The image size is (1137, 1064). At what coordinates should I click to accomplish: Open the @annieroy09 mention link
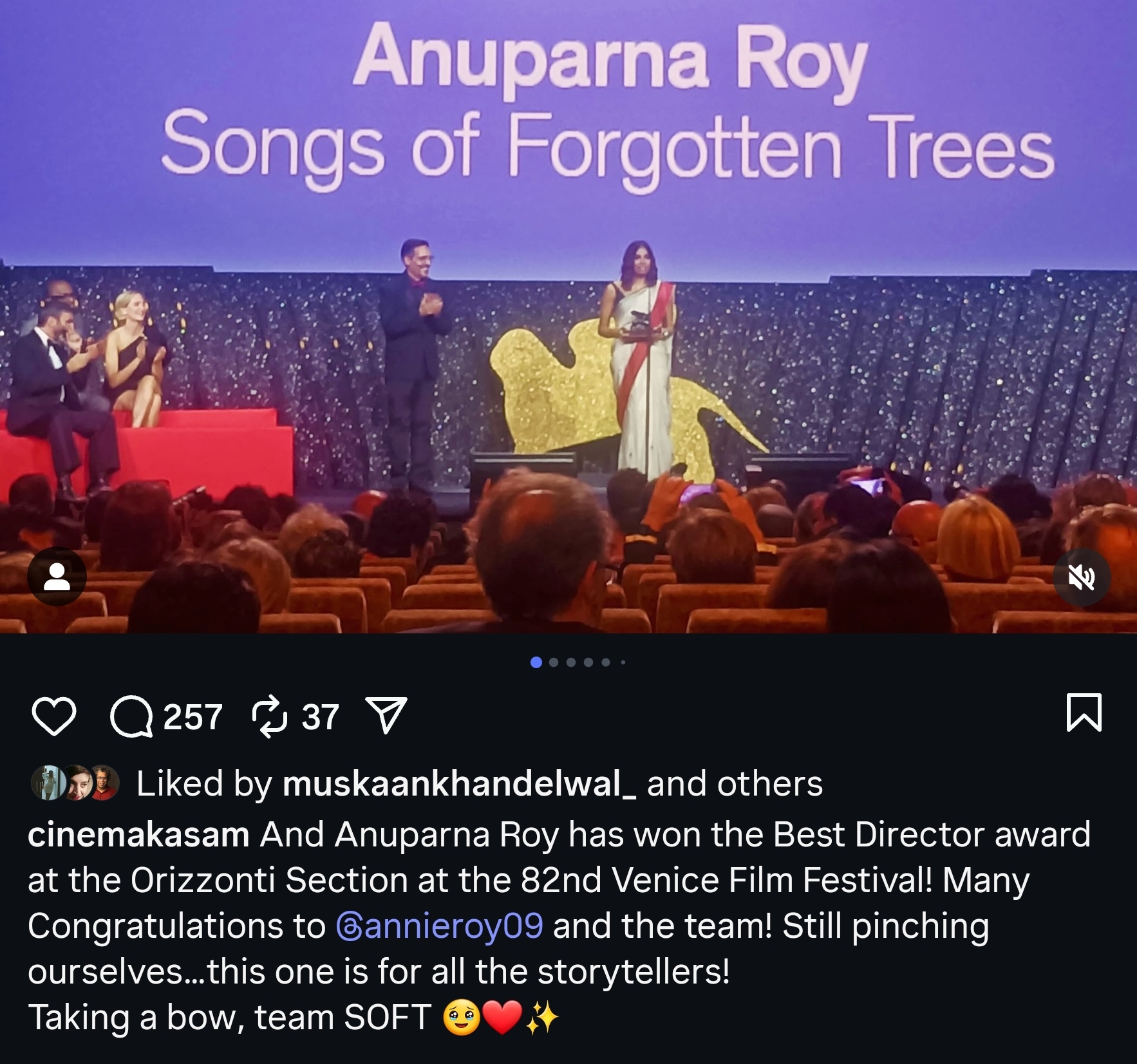point(440,926)
